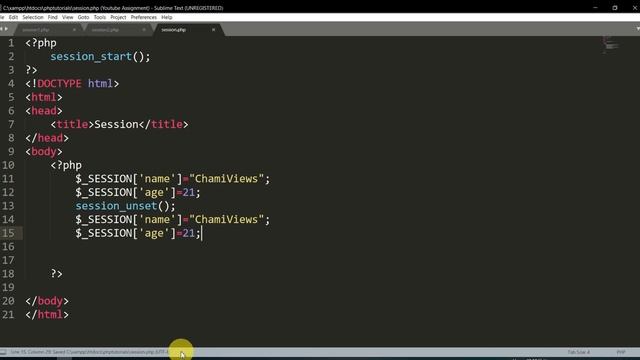The height and width of the screenshot is (360, 640).
Task: Click the word Session inside title tags
Action: tap(116, 124)
